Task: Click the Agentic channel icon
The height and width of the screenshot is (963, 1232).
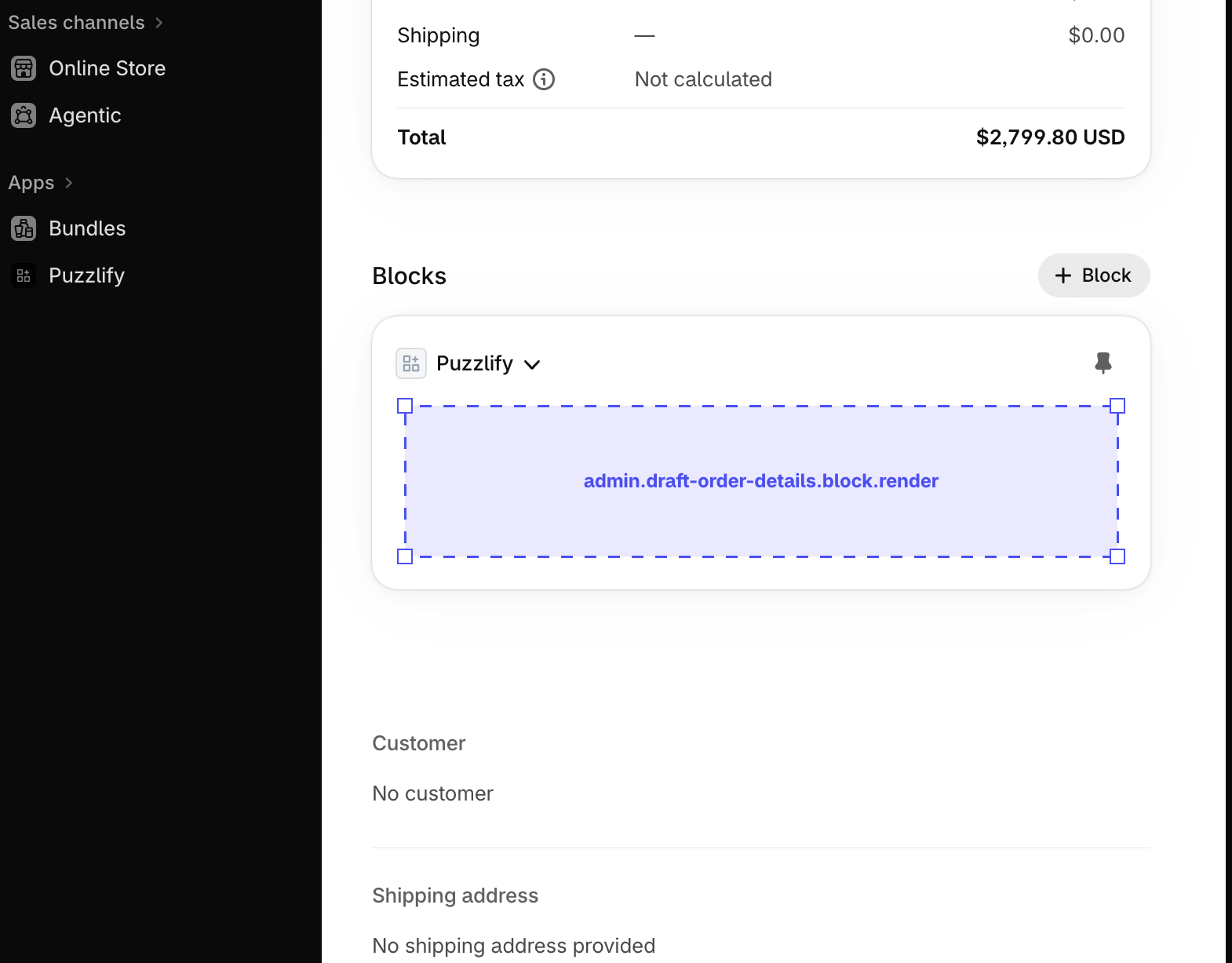Action: 24,115
